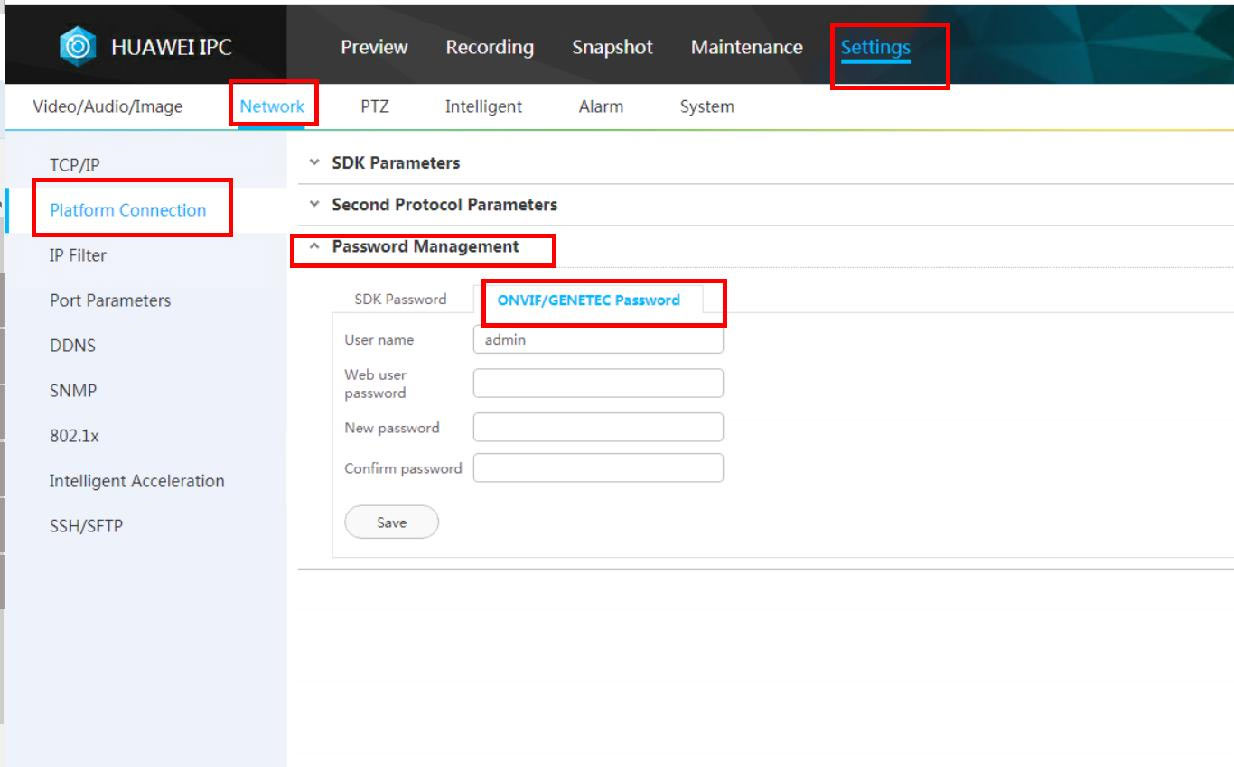
Task: Click the Web user password label
Action: click(376, 383)
